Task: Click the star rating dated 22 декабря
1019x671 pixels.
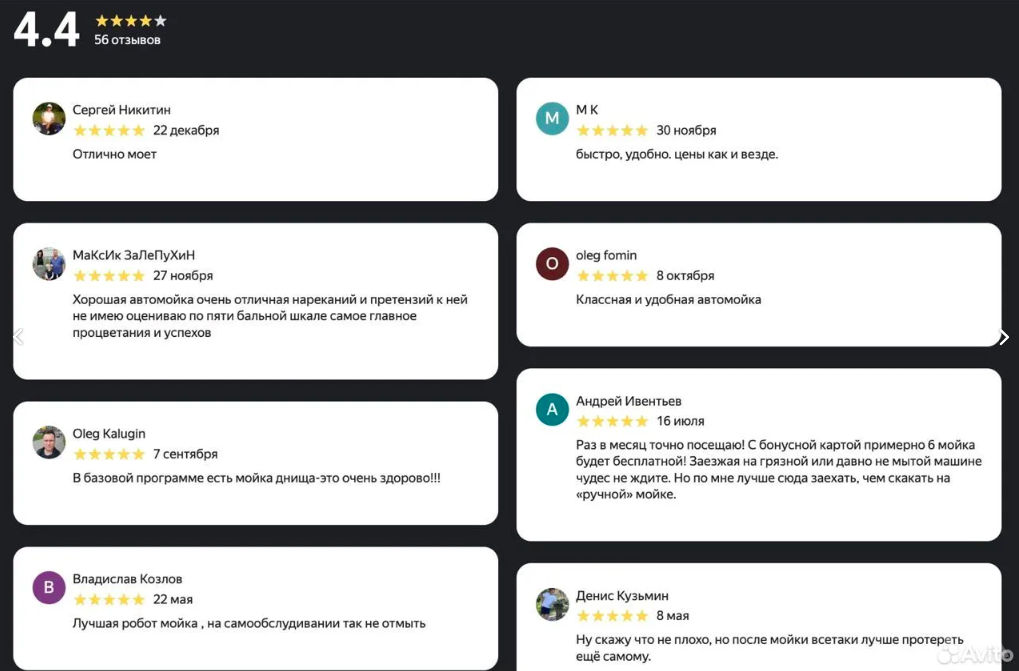Action: click(x=109, y=131)
